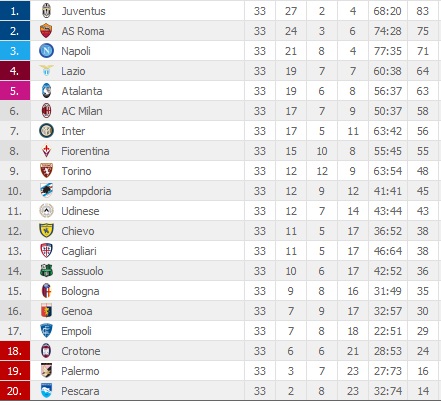Viewport: 441px width, 406px height.
Task: Click the Fiorentina lily crest
Action: (x=46, y=151)
